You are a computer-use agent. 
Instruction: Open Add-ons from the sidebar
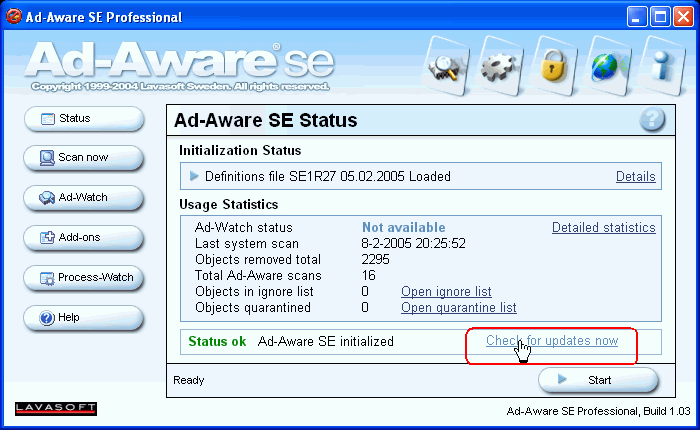84,238
